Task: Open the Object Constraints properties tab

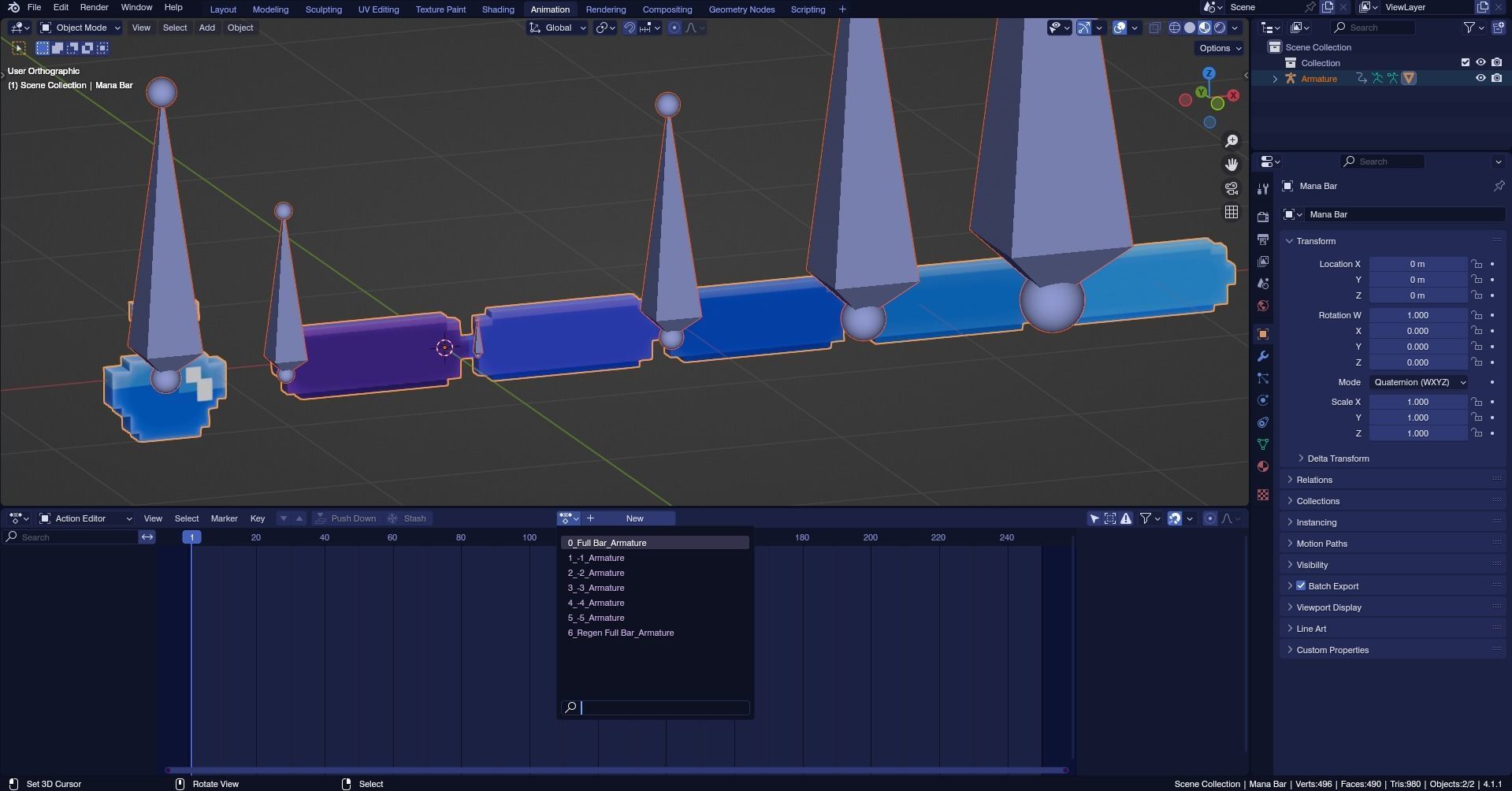Action: [x=1263, y=422]
